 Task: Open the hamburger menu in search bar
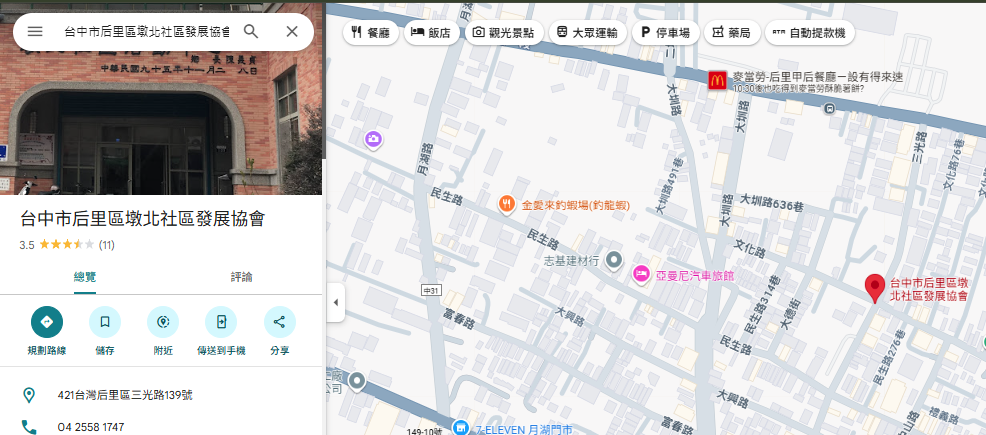click(35, 32)
